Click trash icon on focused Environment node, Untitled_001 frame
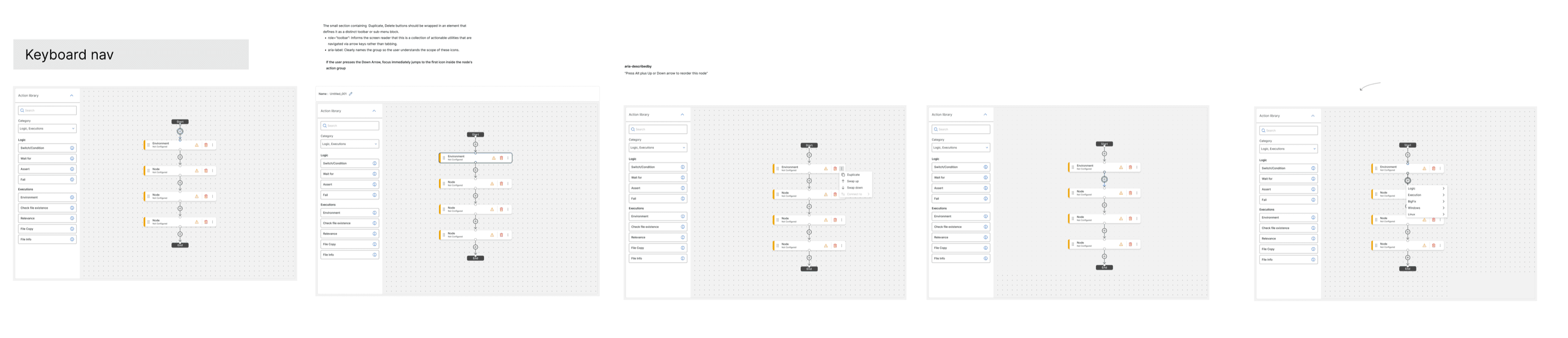Screen dimensions: 1568x338 [502, 158]
